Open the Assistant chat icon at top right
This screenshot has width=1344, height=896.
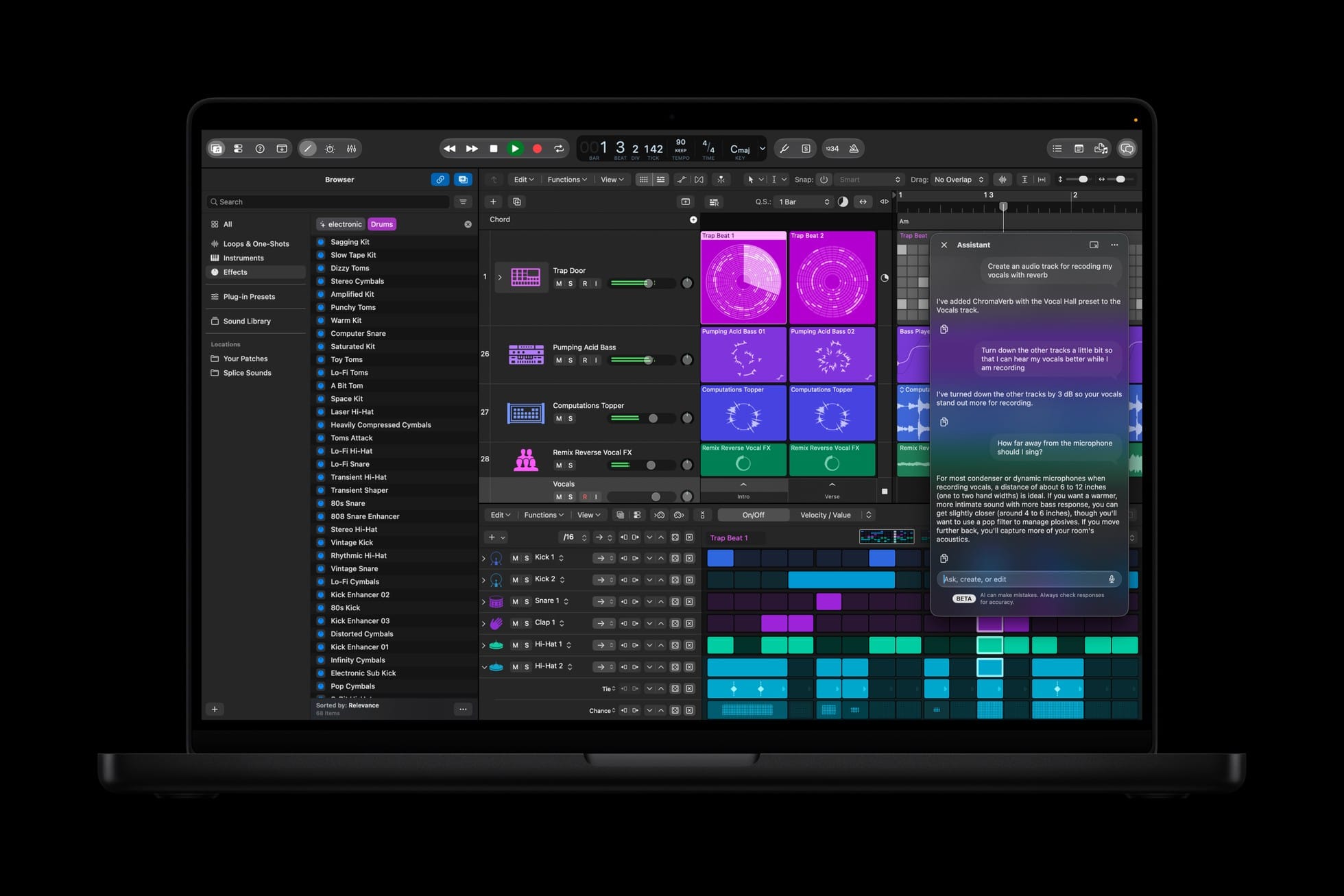(x=1127, y=149)
